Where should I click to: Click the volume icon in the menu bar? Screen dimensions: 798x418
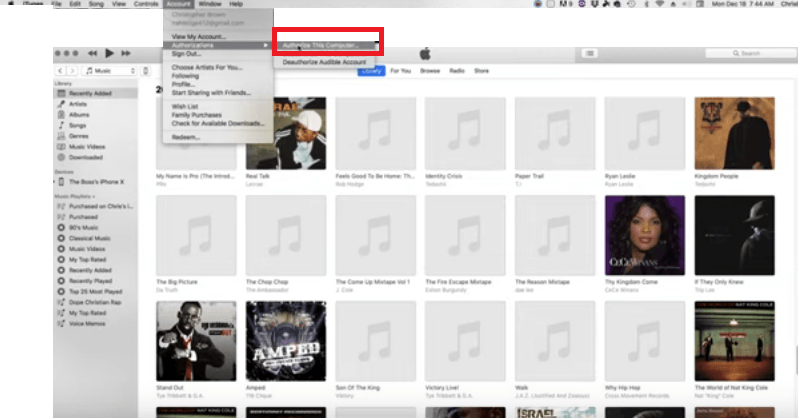[686, 4]
